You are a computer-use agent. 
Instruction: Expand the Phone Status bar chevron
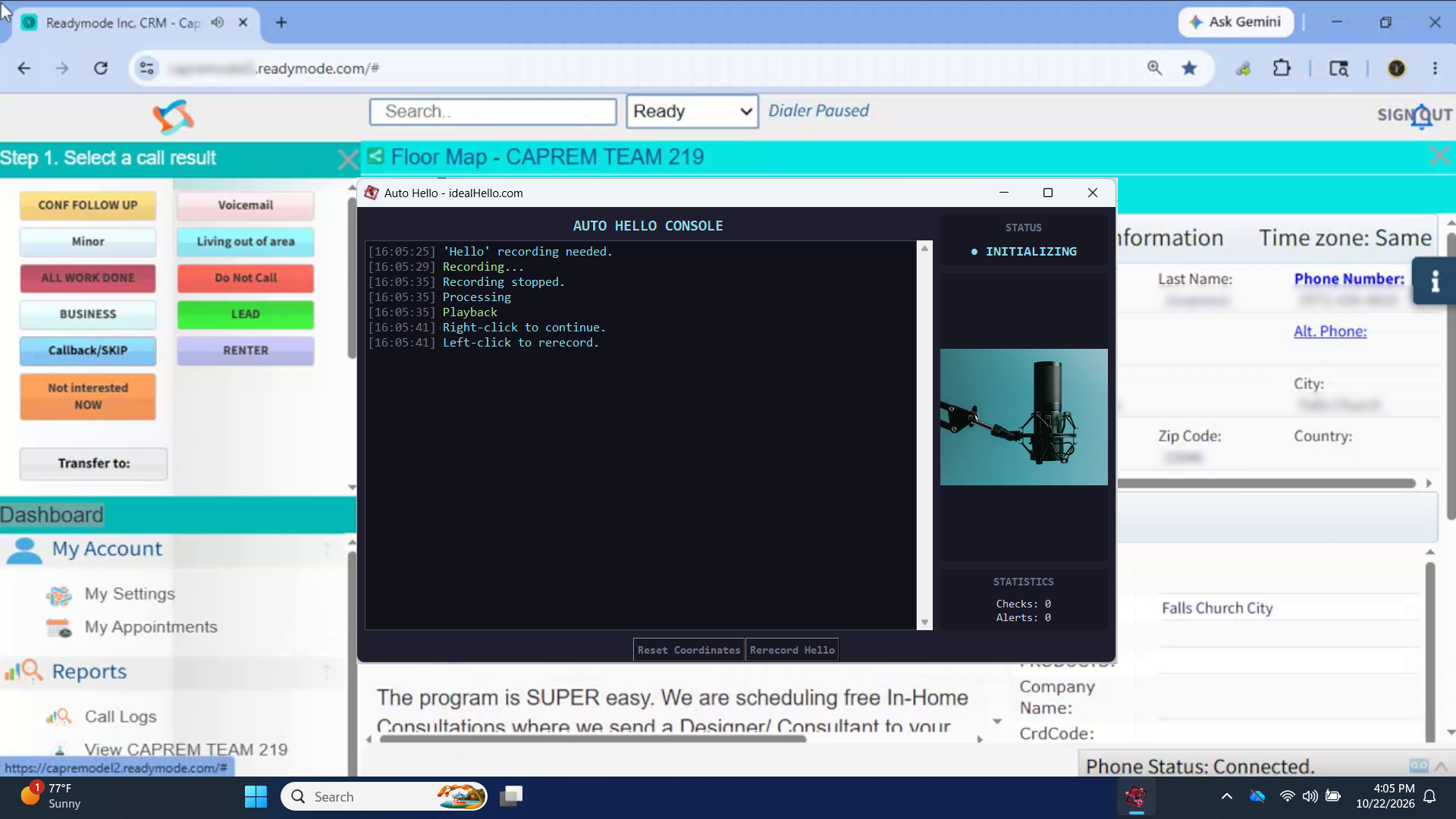pos(1441,766)
